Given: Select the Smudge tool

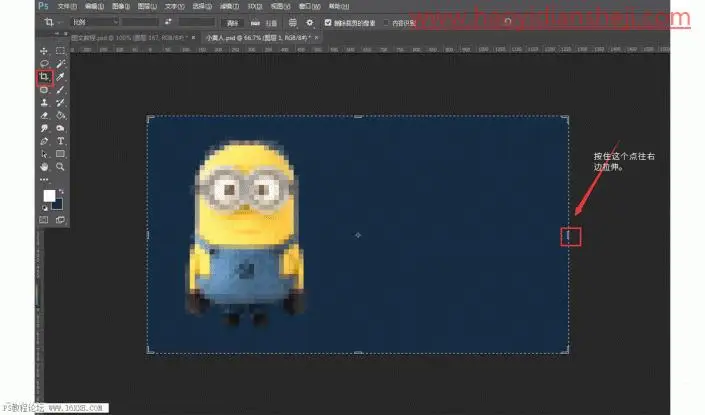Looking at the screenshot, I should point(44,128).
